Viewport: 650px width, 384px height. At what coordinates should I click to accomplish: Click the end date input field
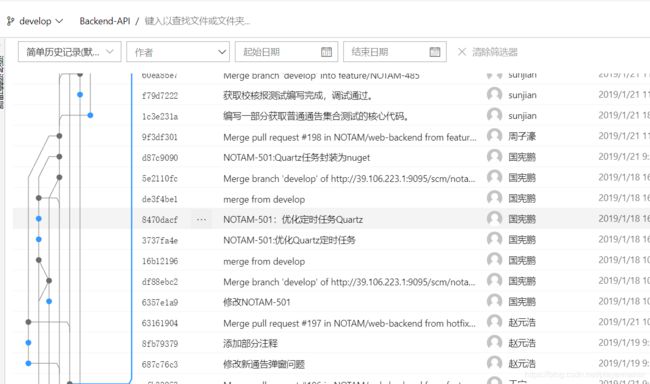pos(395,52)
